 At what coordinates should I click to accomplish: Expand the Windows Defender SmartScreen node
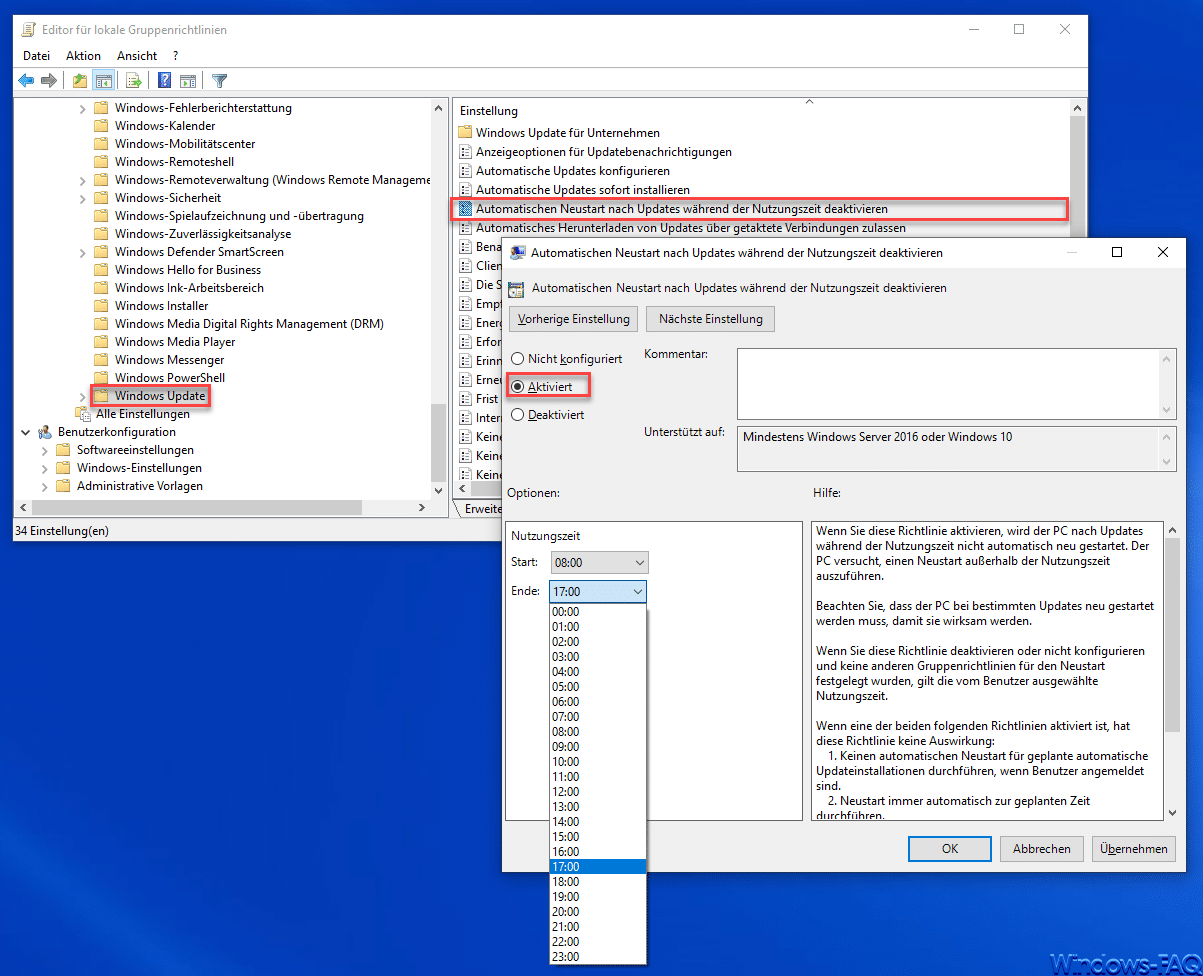pyautogui.click(x=83, y=252)
